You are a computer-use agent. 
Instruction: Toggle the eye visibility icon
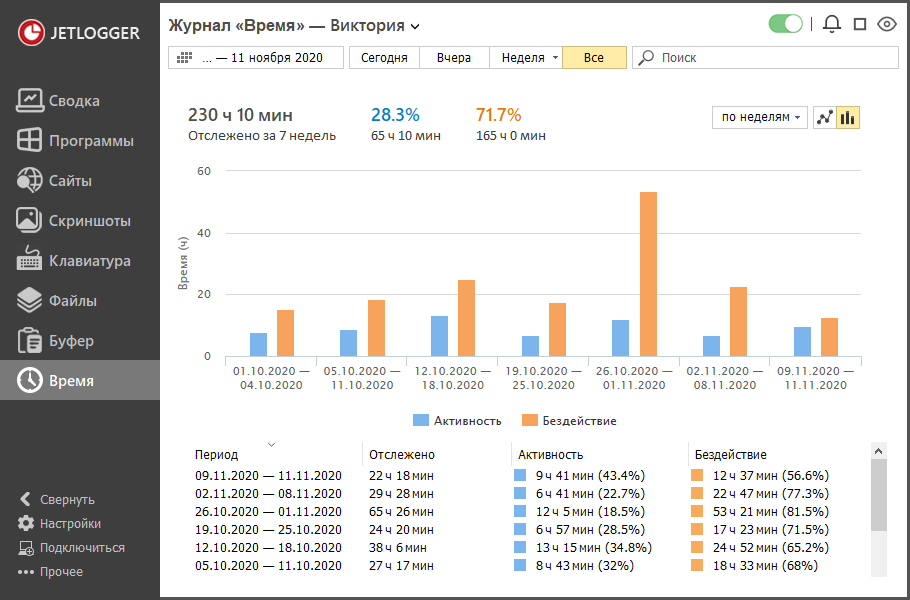886,25
